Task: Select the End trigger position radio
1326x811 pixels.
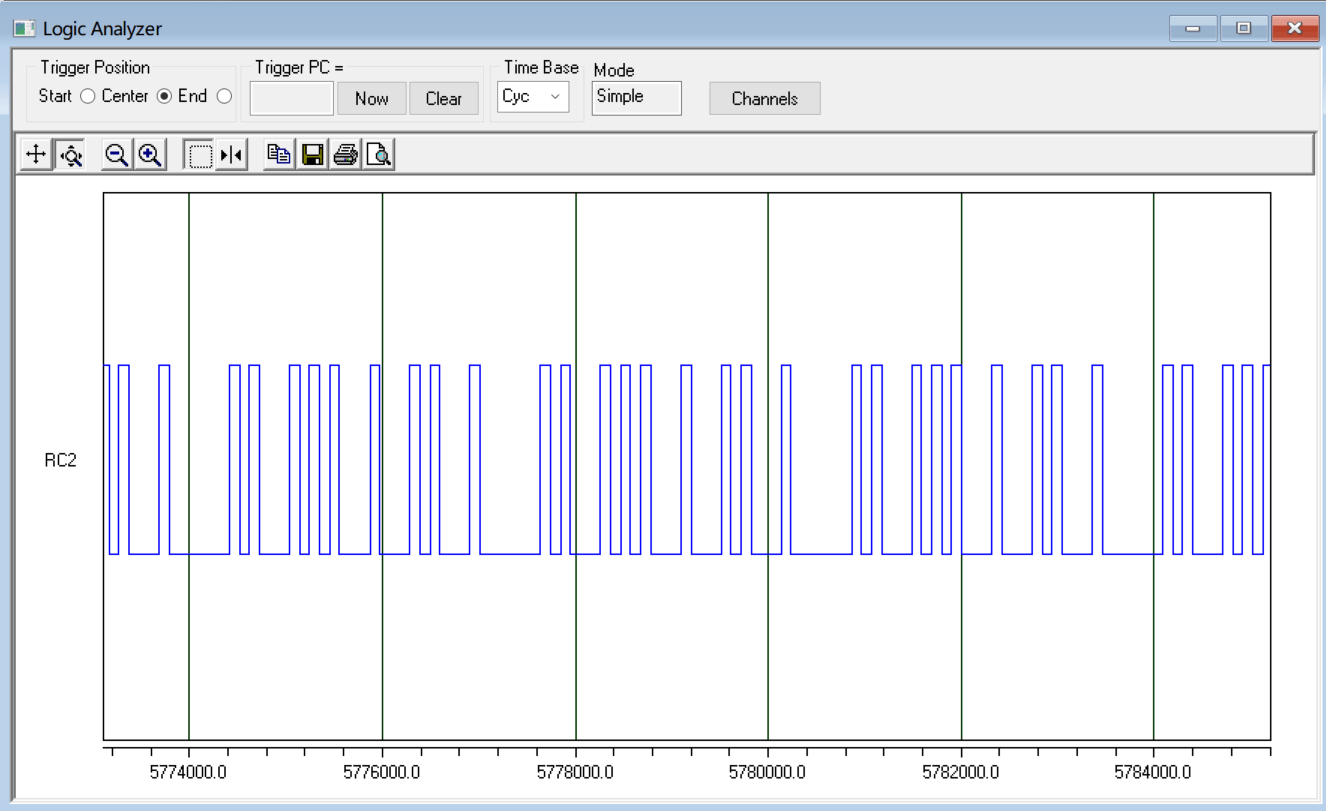Action: 224,97
